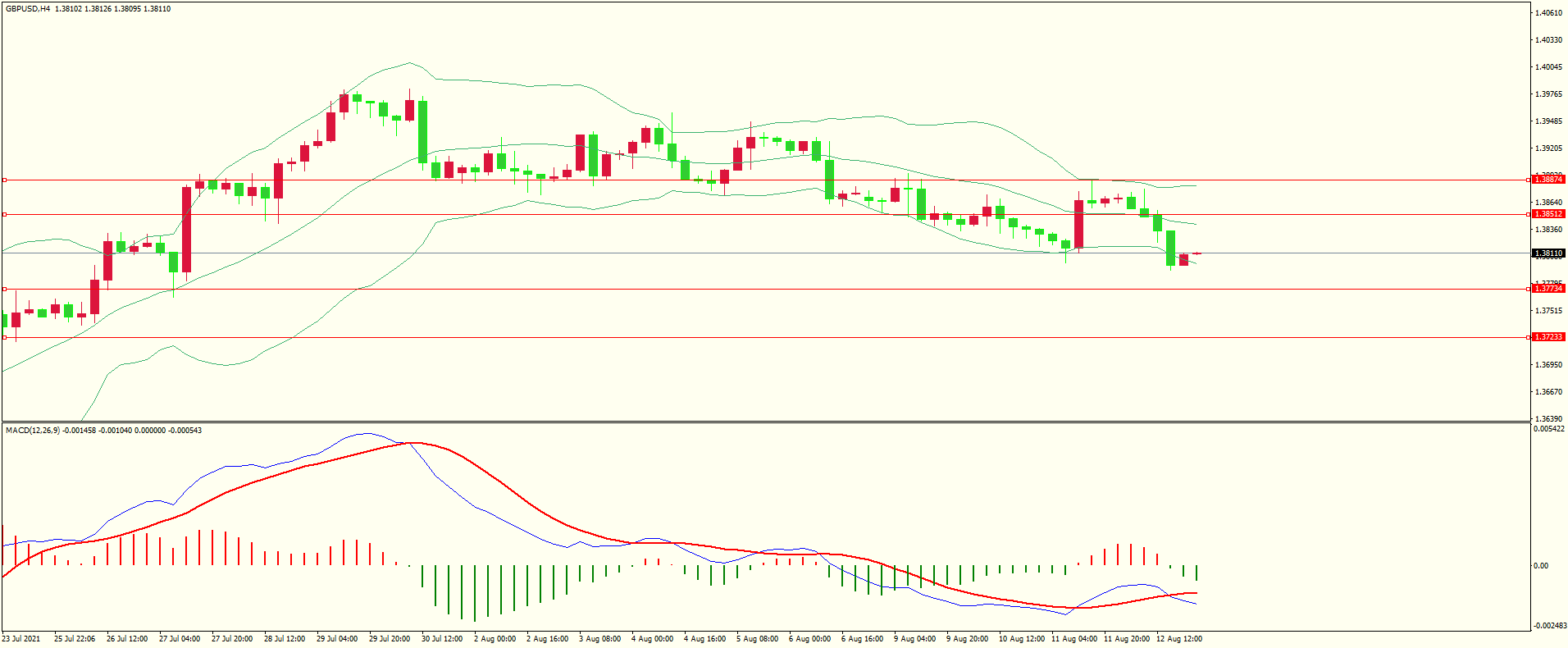Click the 23 Jul 2021 date label

(x=21, y=639)
